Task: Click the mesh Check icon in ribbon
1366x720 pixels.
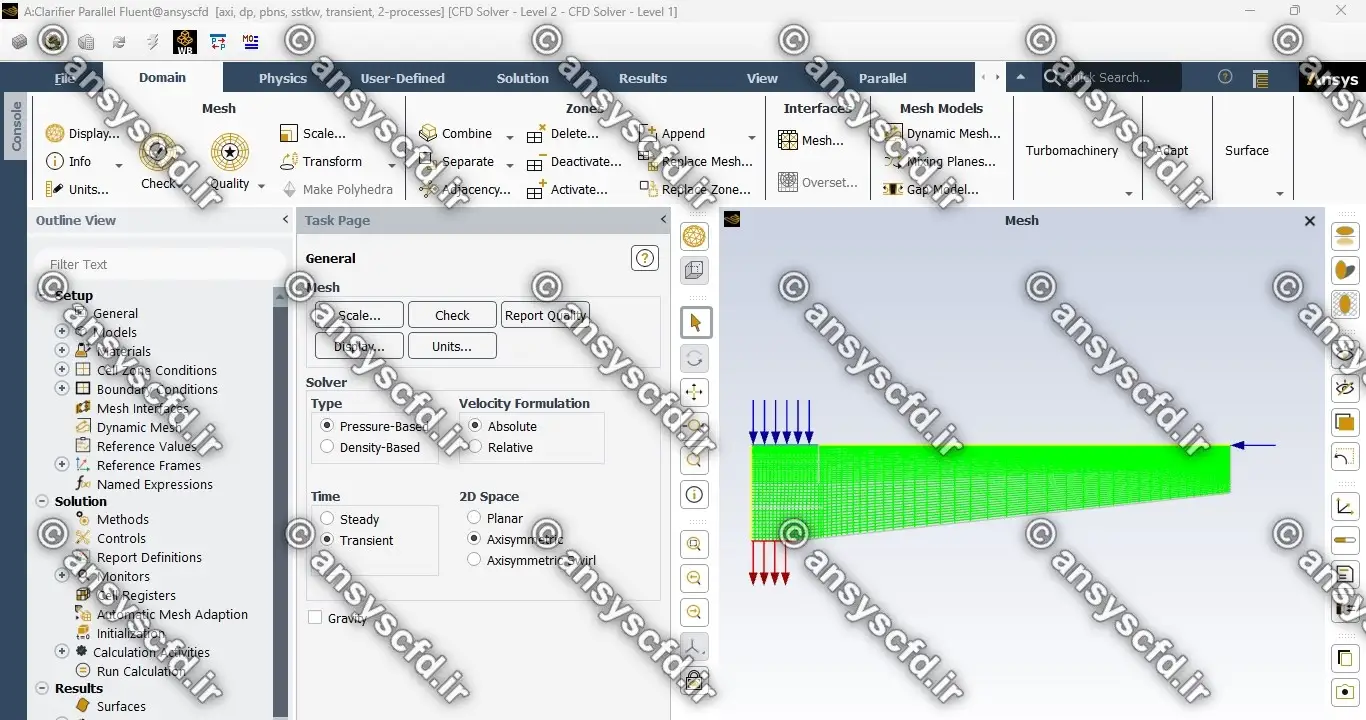Action: pos(158,152)
